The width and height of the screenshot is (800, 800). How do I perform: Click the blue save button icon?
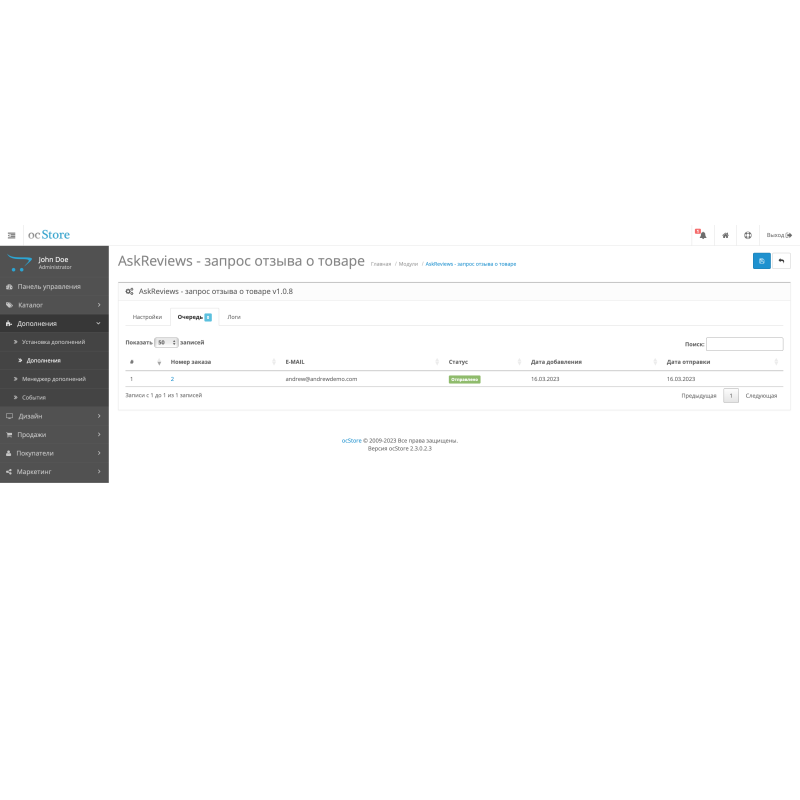click(761, 261)
